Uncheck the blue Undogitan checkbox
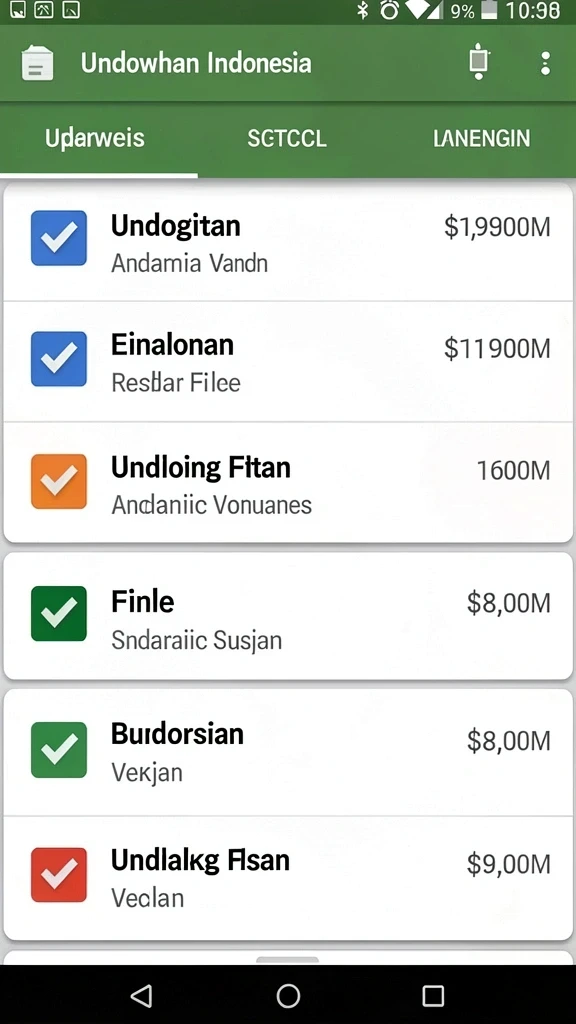This screenshot has width=576, height=1024. 59,238
